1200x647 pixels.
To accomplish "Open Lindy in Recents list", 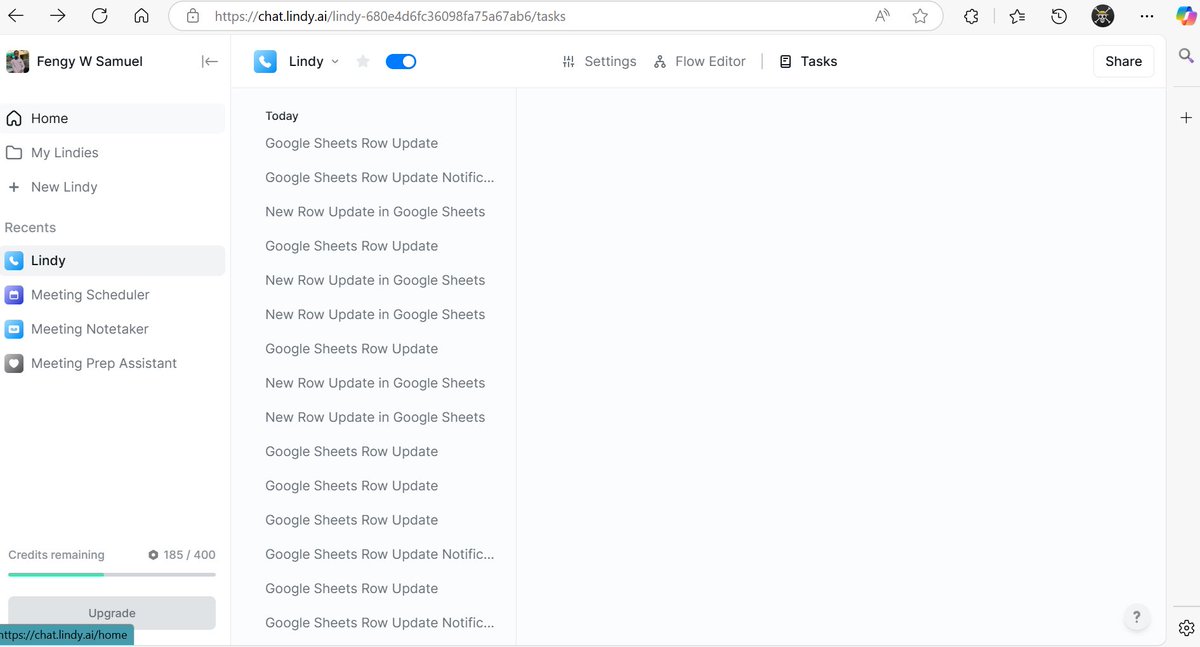I will [113, 261].
